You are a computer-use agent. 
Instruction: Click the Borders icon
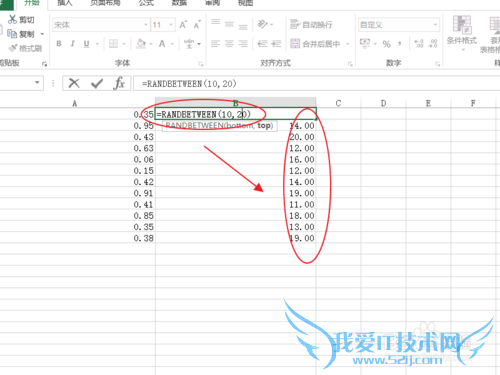tap(113, 44)
